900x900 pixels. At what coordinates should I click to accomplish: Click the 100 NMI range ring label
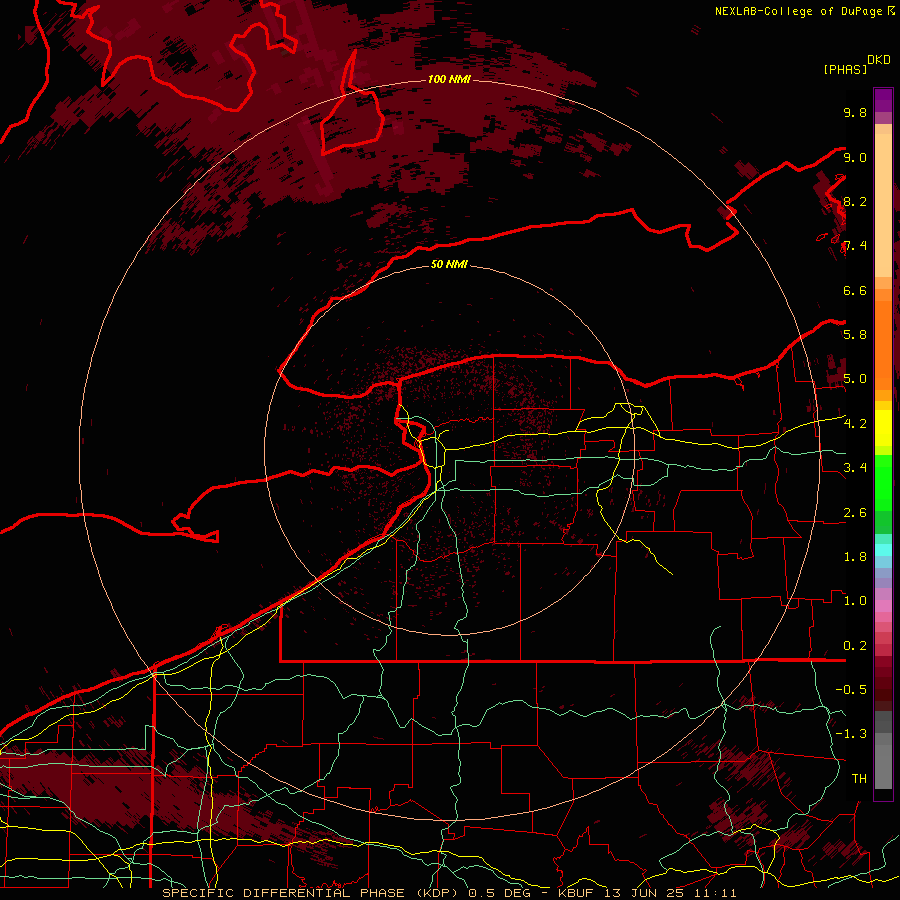[x=449, y=79]
